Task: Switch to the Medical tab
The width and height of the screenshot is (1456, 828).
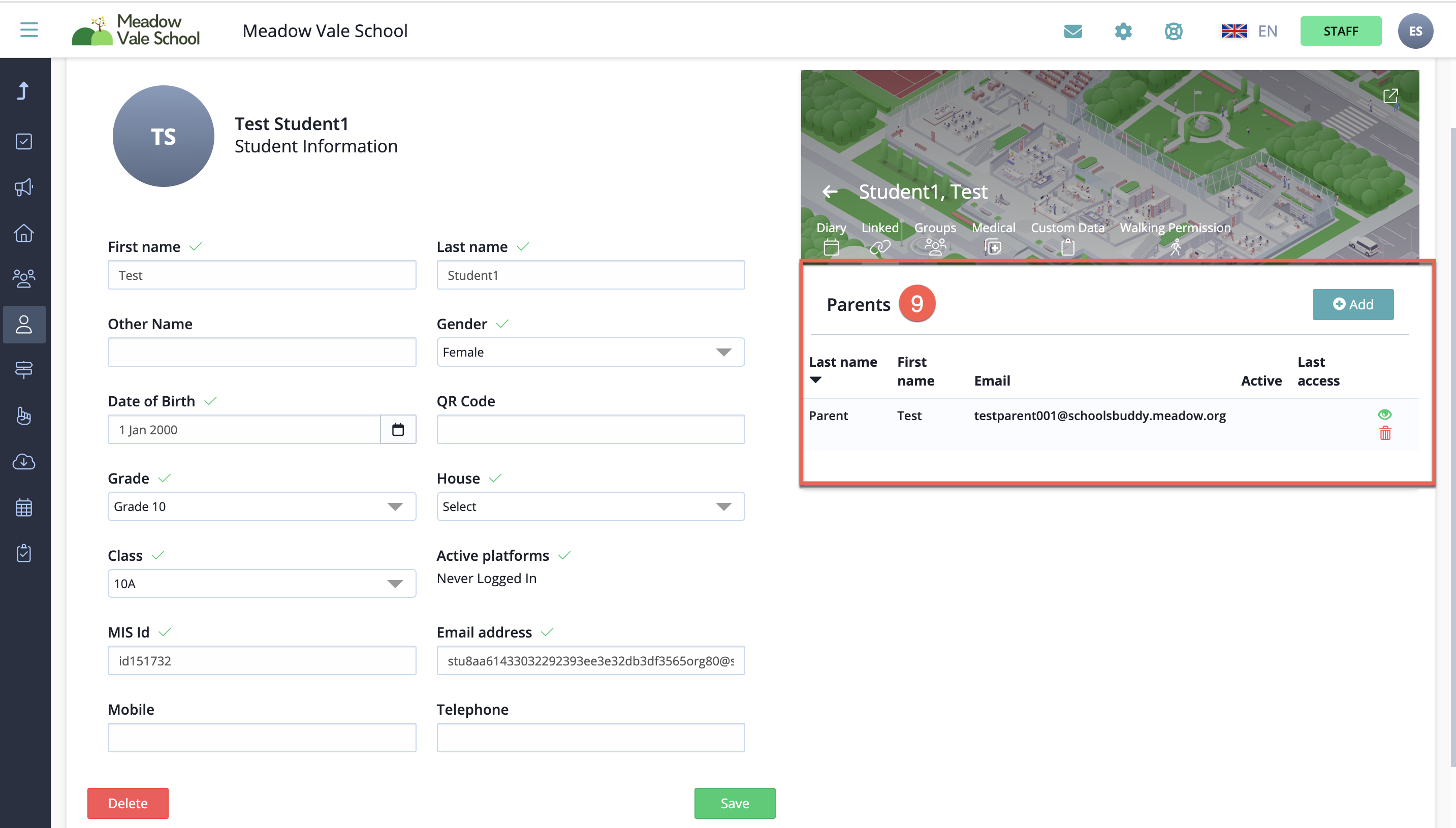Action: 993,236
